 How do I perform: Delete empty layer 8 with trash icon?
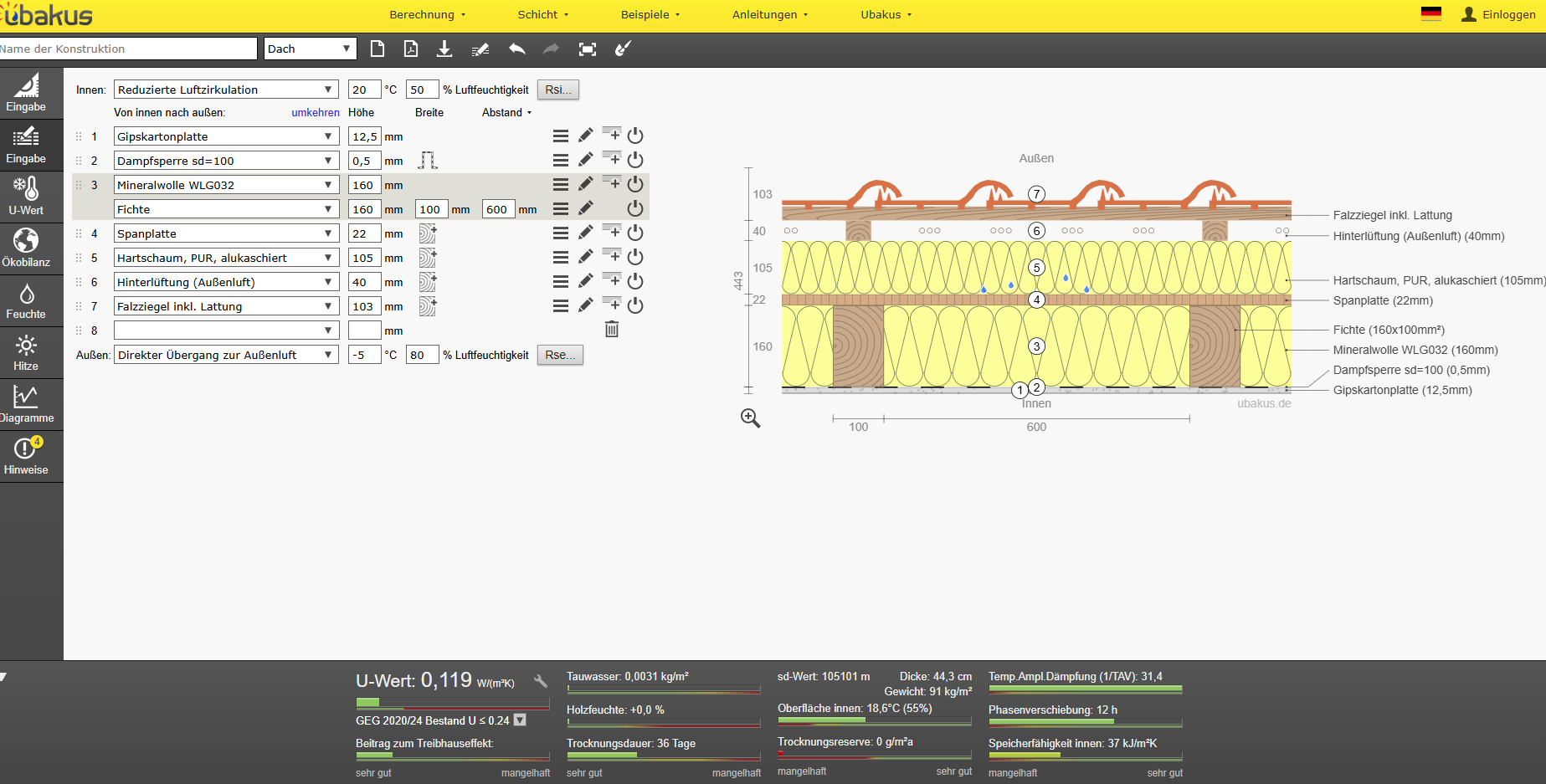(612, 330)
